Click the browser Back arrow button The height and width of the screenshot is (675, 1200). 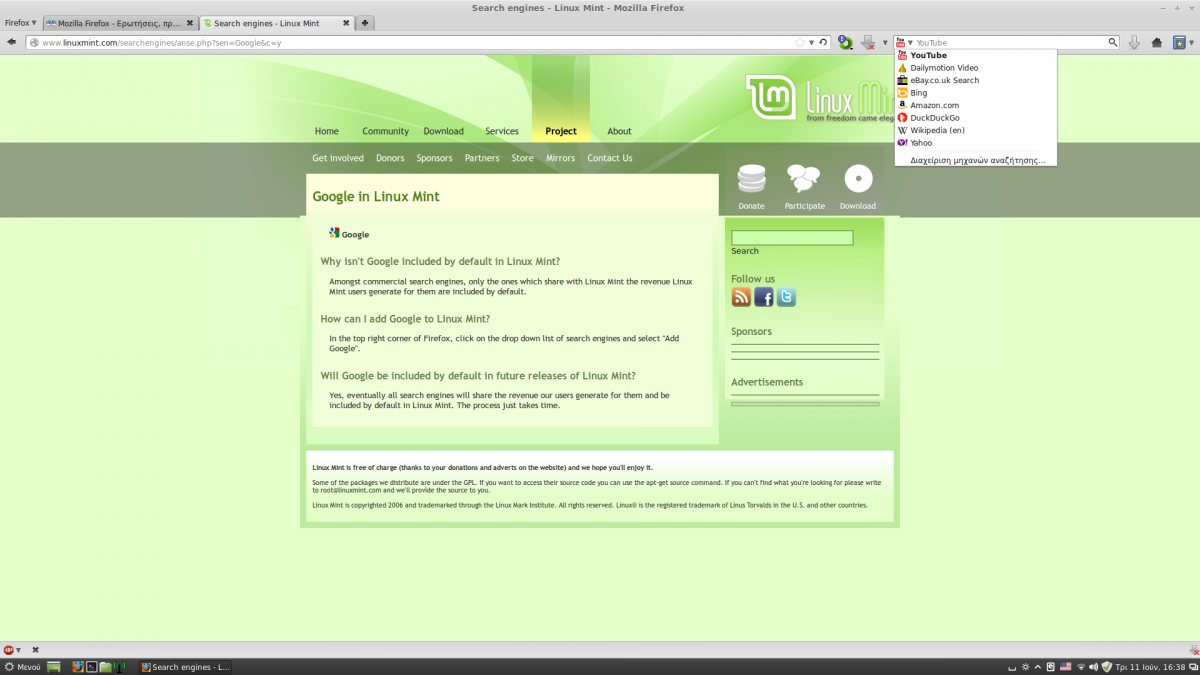coord(11,42)
